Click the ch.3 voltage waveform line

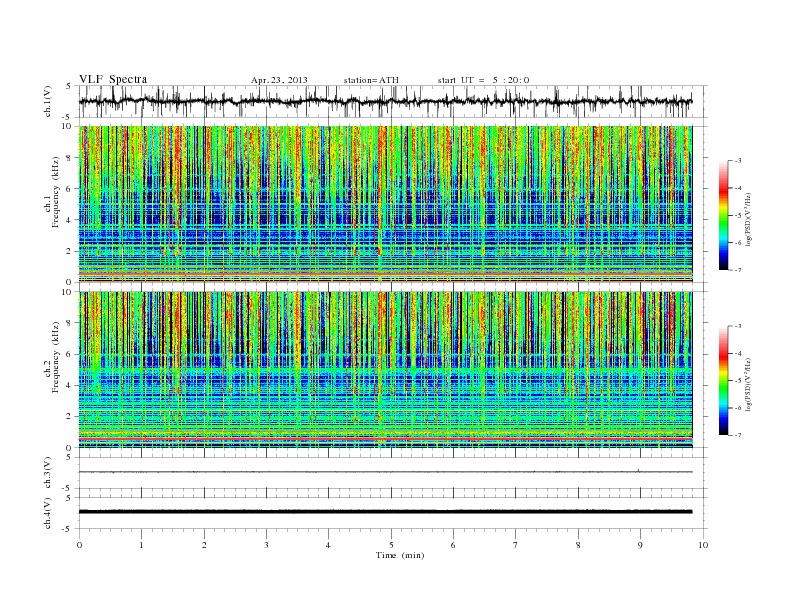click(385, 472)
